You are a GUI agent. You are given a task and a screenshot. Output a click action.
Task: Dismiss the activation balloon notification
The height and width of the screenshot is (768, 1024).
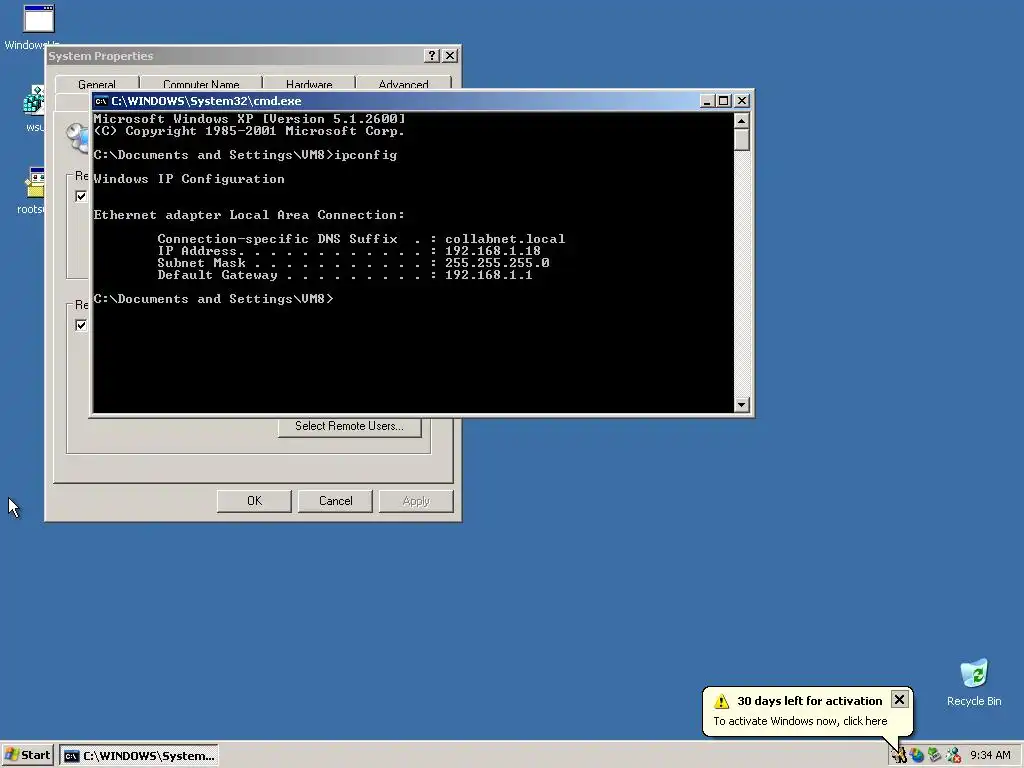899,700
